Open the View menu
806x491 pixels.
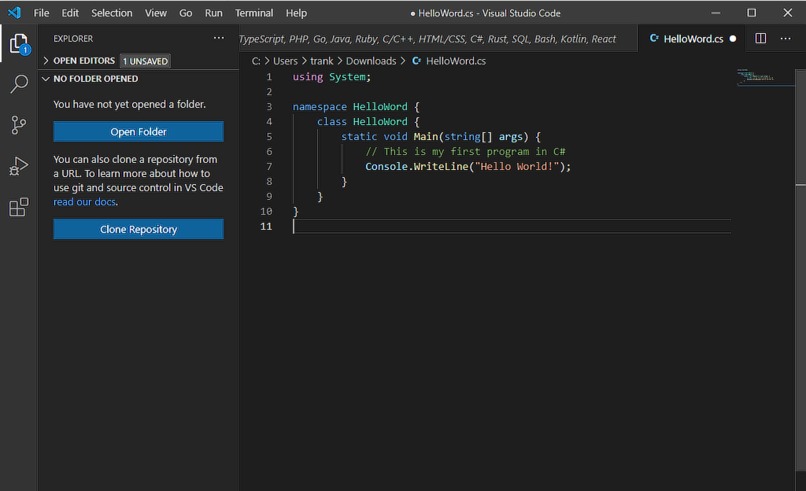coord(155,13)
